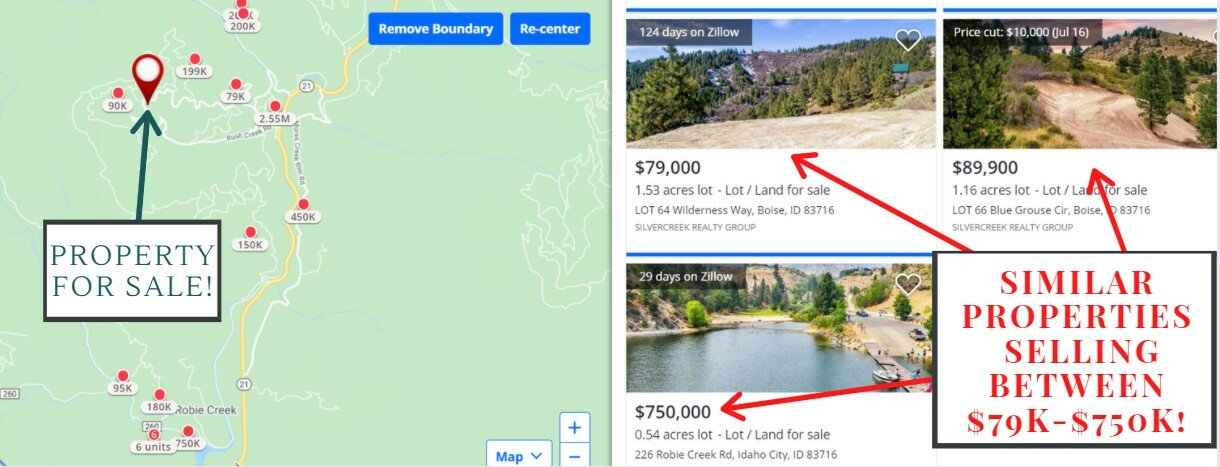1220x467 pixels.
Task: View the $89,900 dirt road listing photo
Action: pos(1081,84)
